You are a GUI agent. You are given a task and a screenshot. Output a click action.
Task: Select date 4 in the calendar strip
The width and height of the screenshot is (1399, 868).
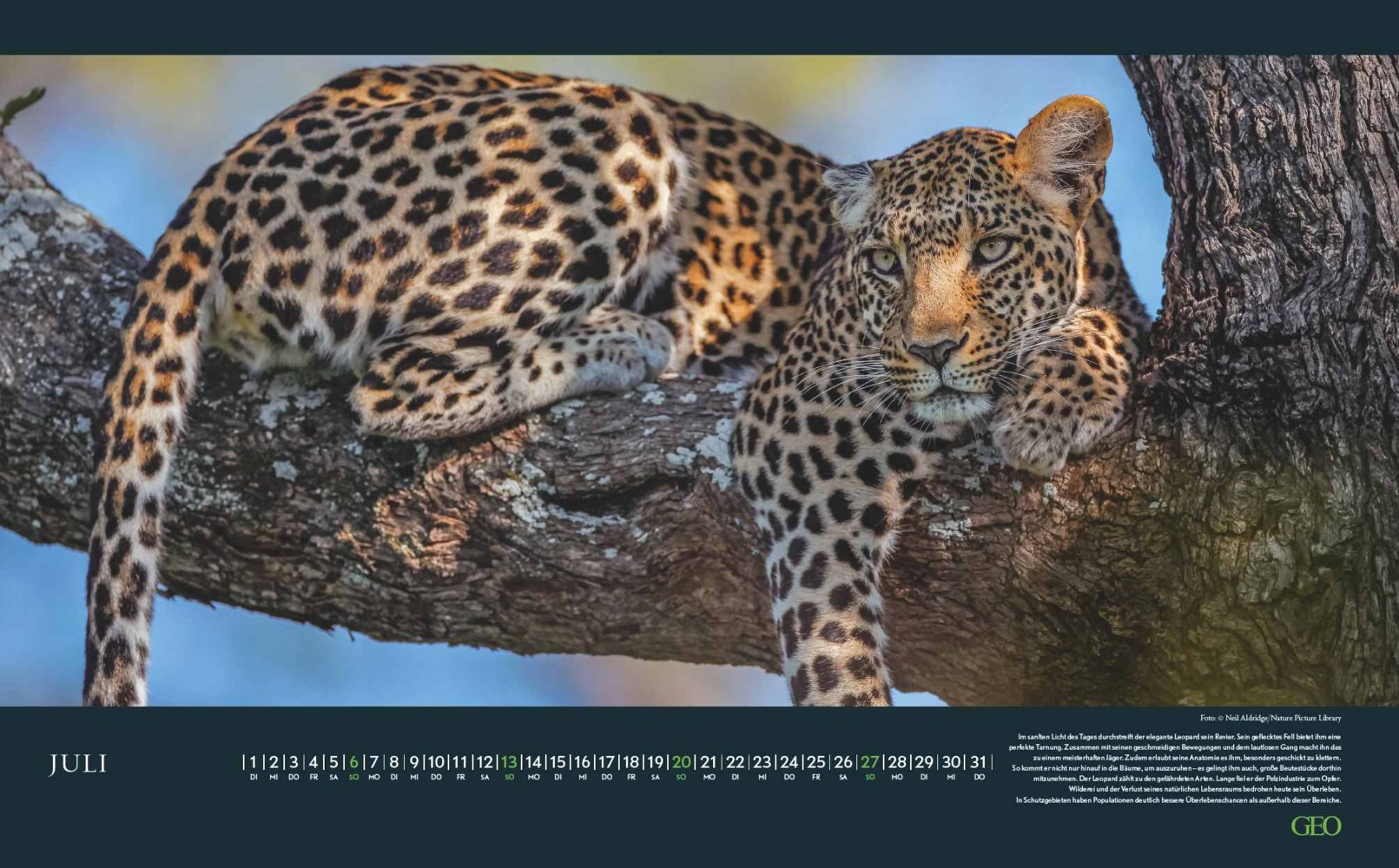(x=313, y=762)
